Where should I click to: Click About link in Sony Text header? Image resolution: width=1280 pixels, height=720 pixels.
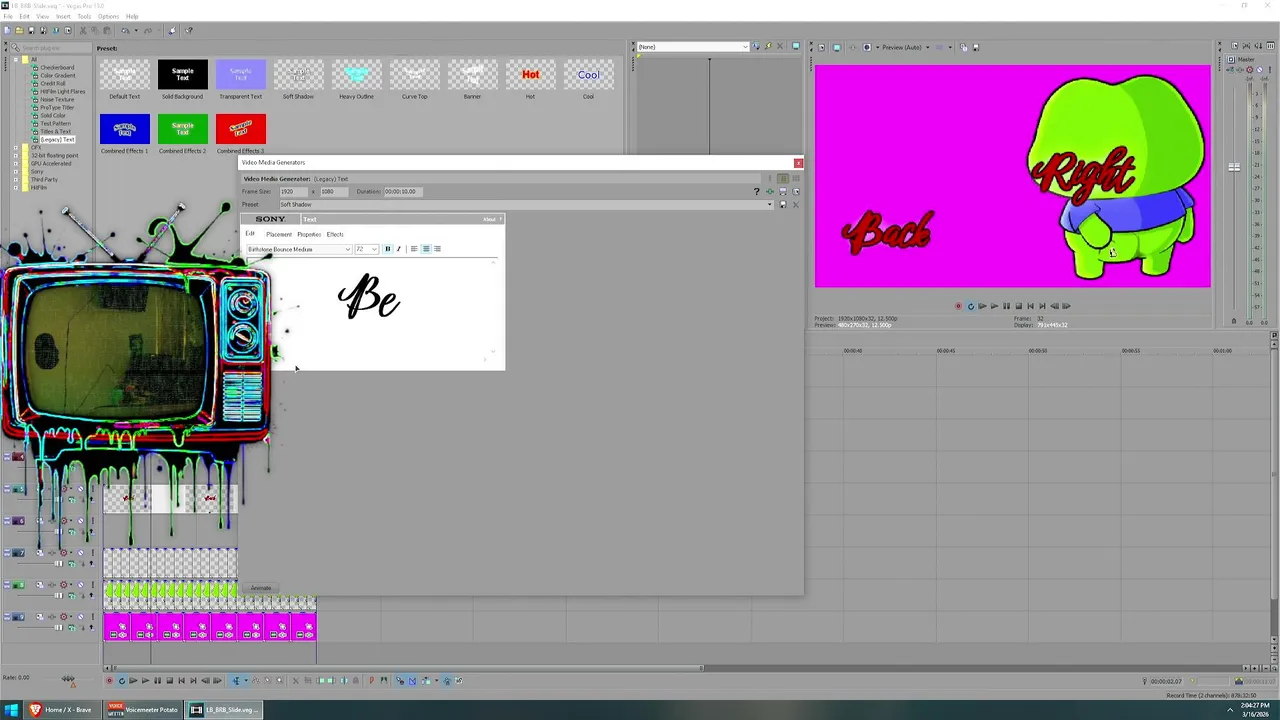[489, 219]
